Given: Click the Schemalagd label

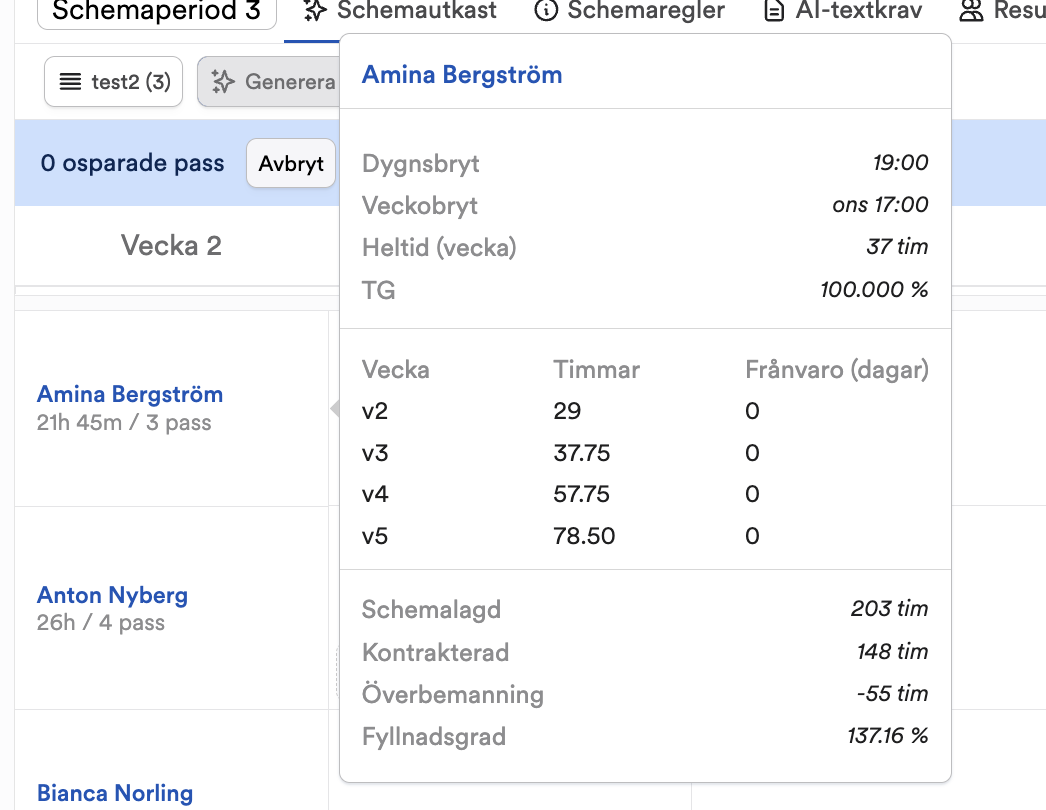Looking at the screenshot, I should [432, 610].
